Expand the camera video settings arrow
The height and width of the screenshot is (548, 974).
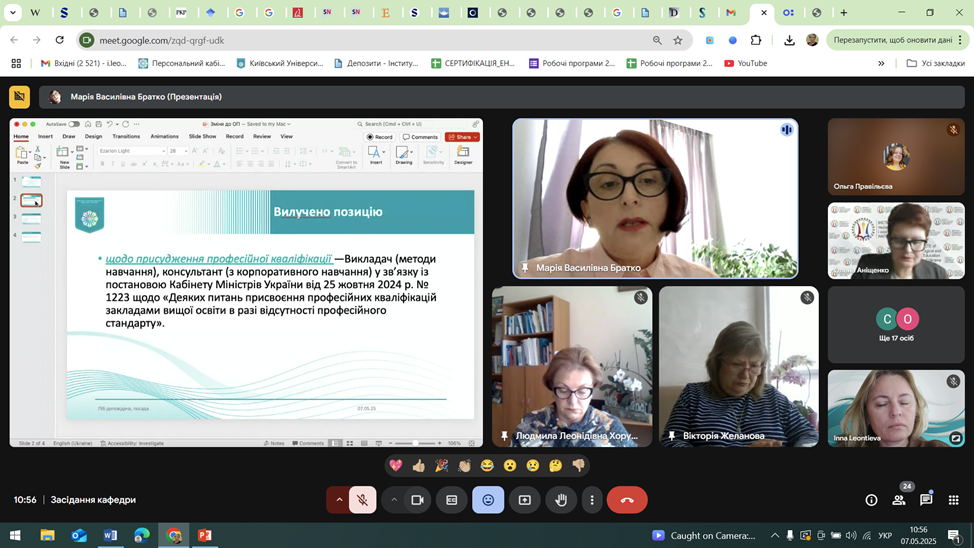(394, 500)
